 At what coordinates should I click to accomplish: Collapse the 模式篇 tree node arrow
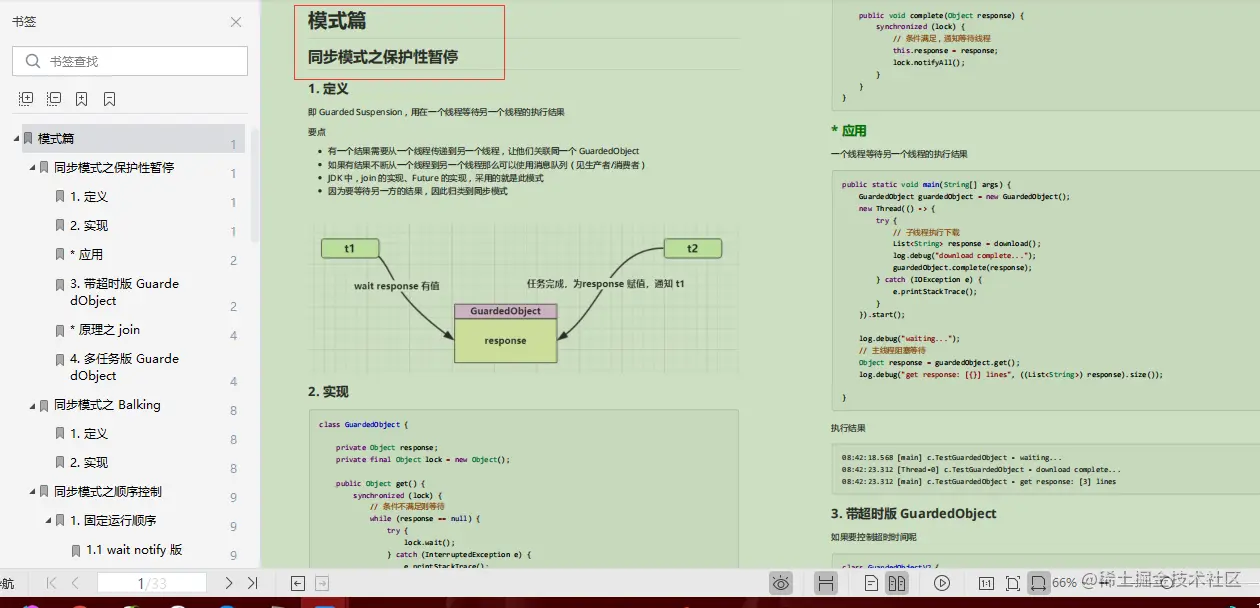(x=17, y=138)
